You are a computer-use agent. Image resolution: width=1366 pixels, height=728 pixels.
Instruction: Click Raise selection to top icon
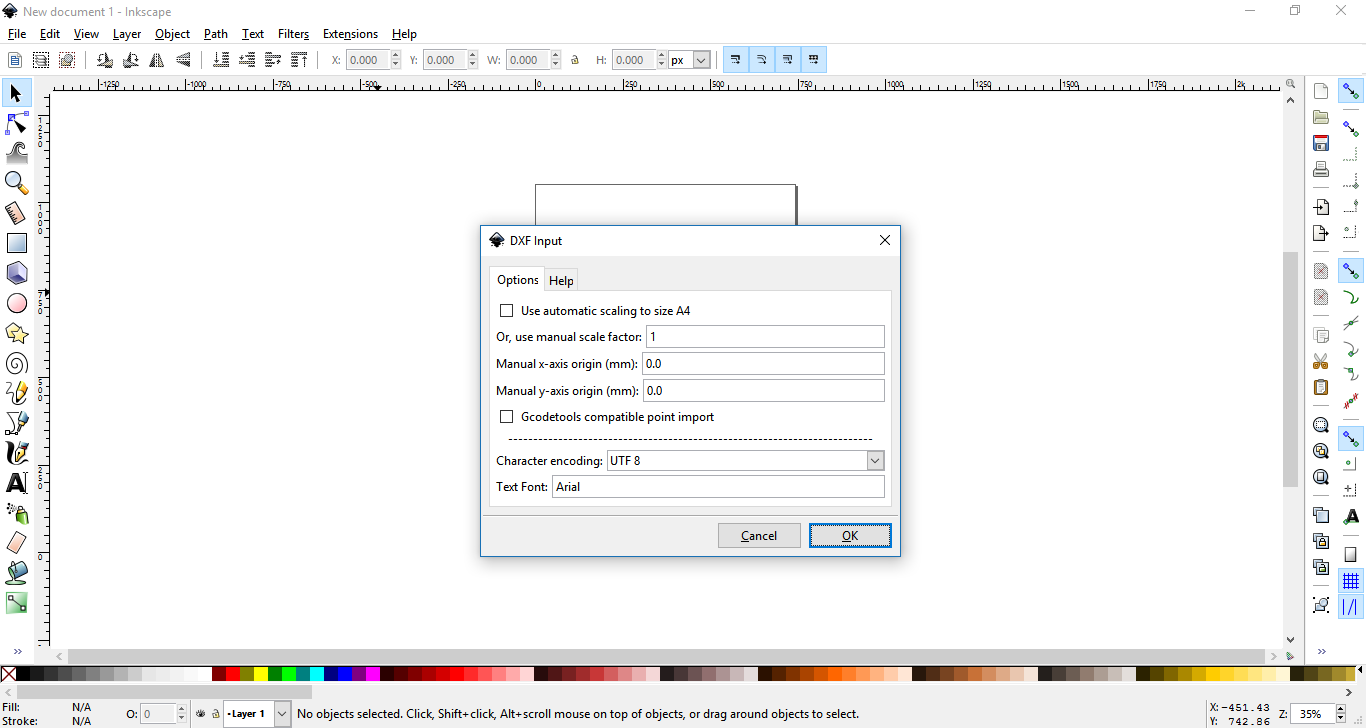pos(298,60)
